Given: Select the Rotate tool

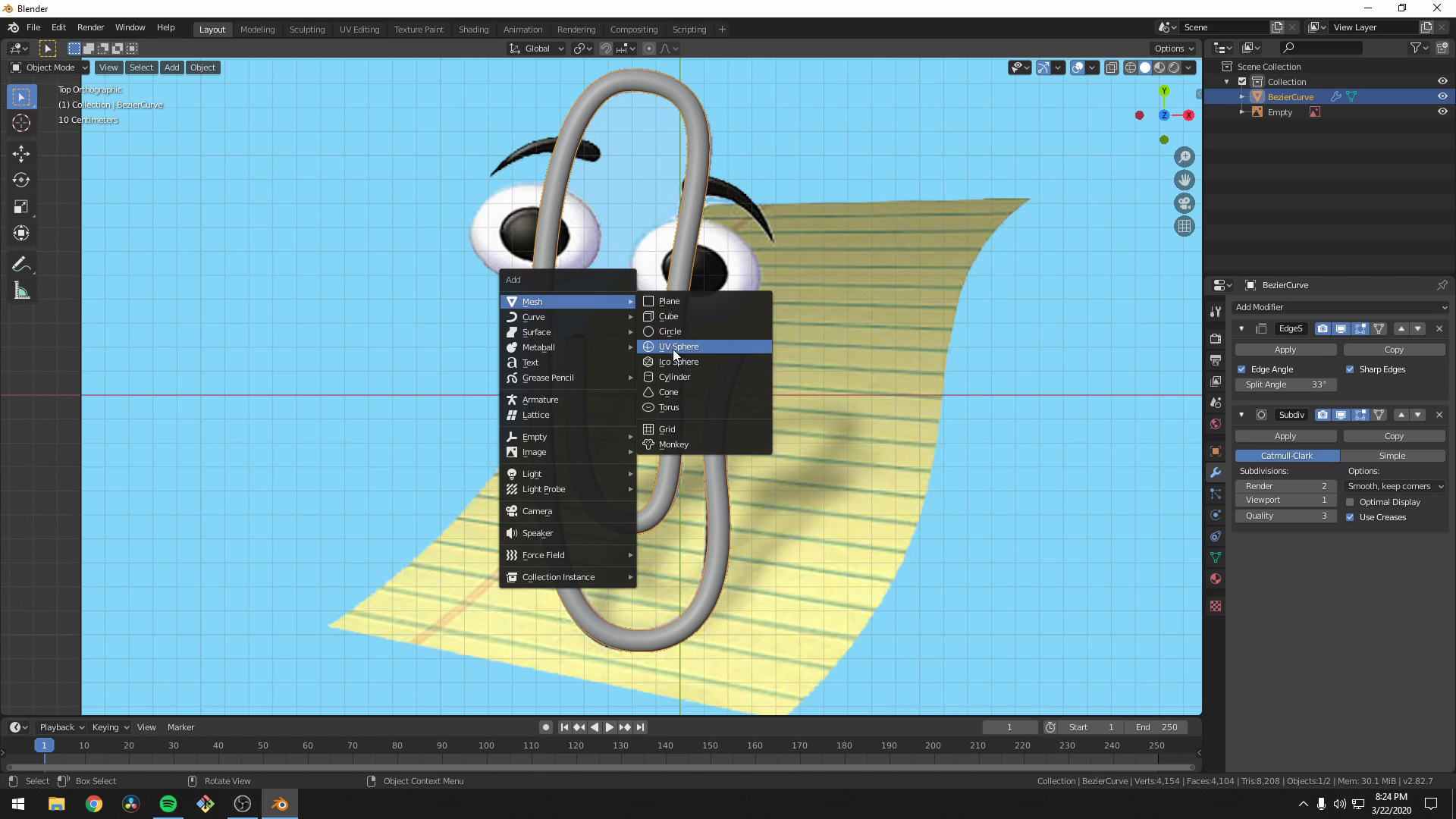Looking at the screenshot, I should click(20, 180).
